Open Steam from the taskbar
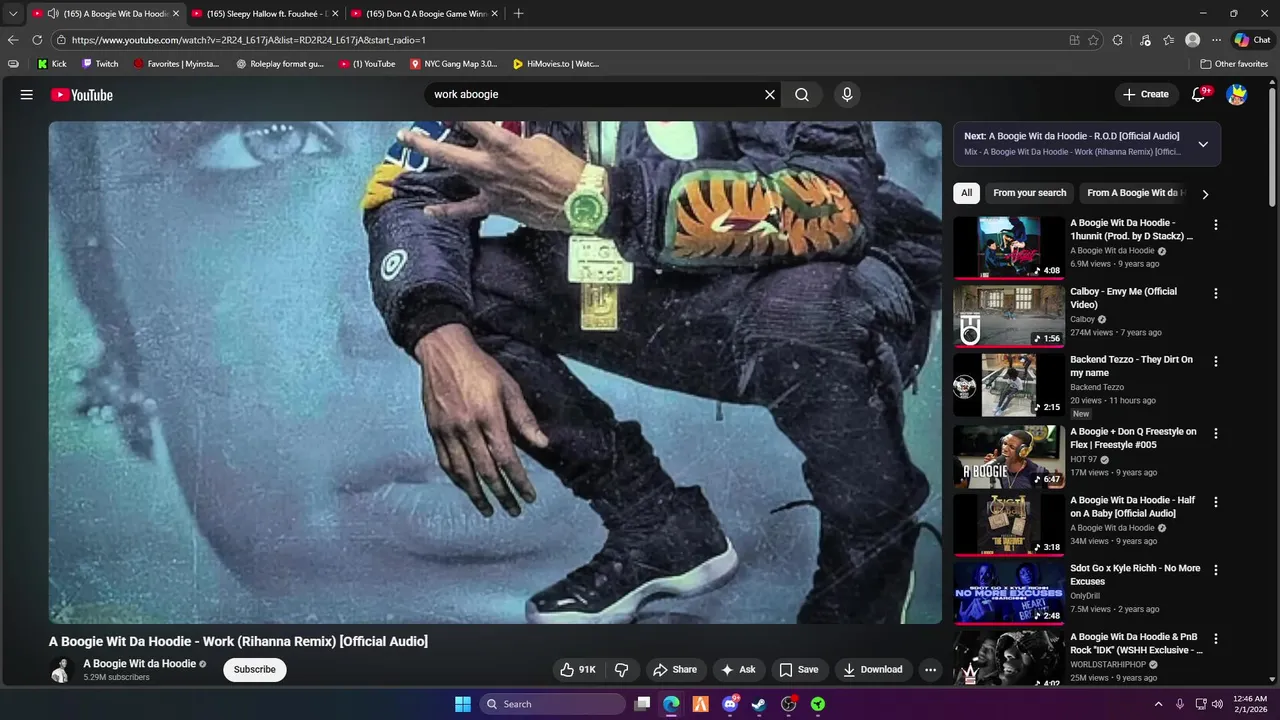 click(x=759, y=704)
